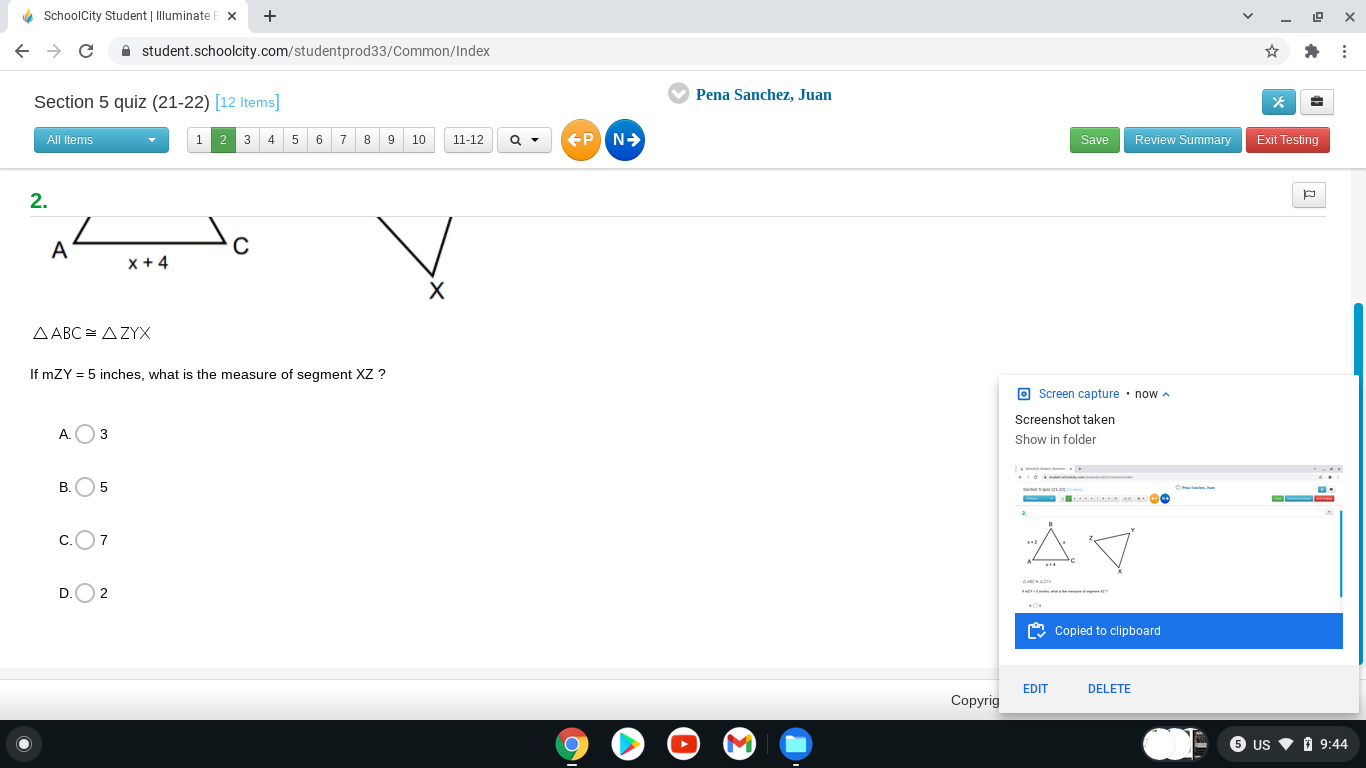Click the Screen capture notification icon
This screenshot has height=768, width=1366.
tap(1023, 394)
